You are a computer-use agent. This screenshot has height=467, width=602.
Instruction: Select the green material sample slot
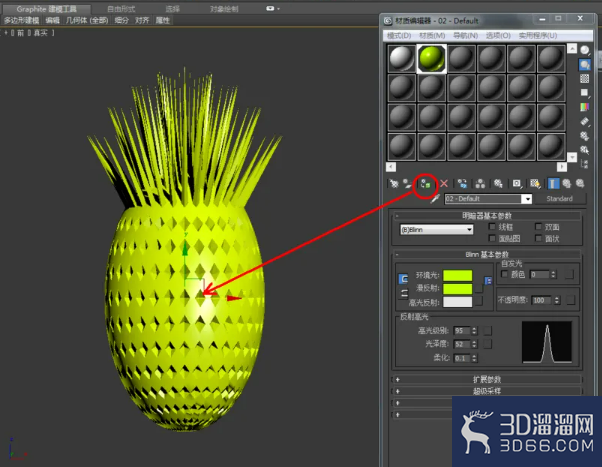432,58
